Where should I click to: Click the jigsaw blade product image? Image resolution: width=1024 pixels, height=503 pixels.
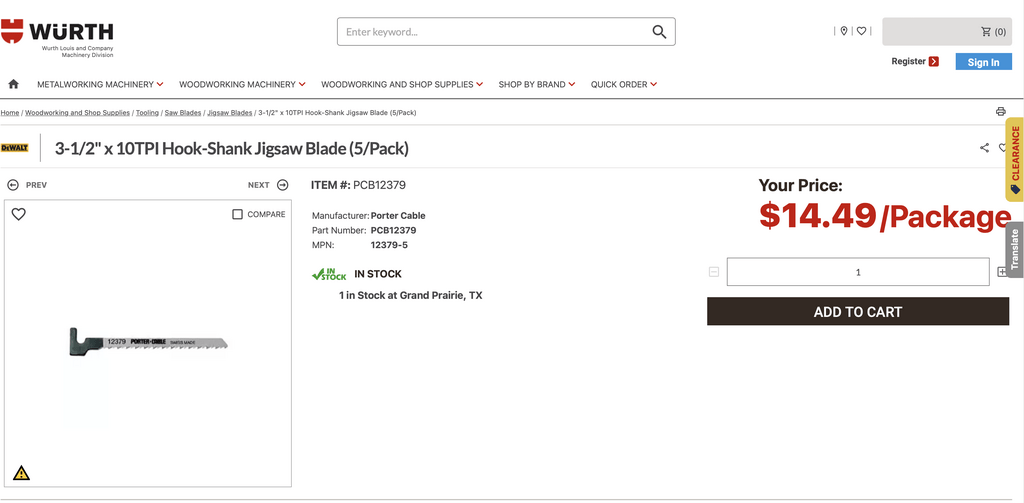coord(148,342)
